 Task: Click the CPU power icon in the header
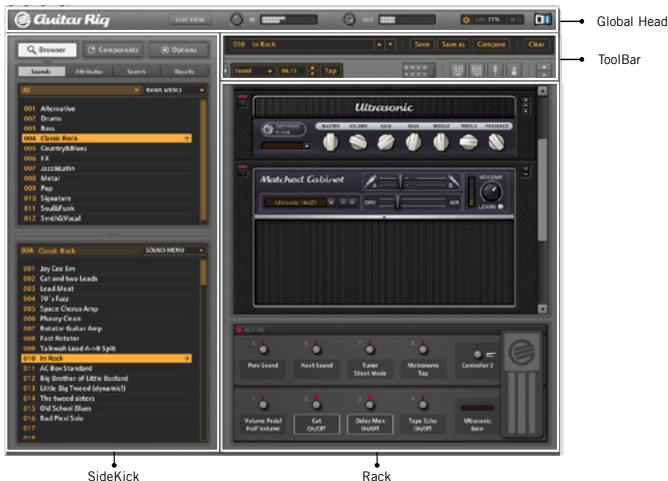(x=466, y=20)
